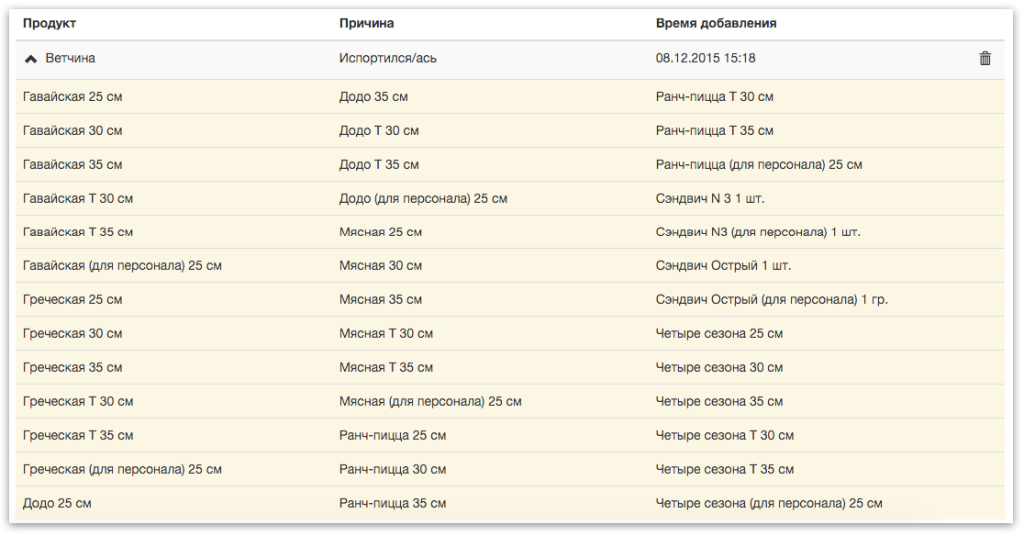Click the Причина column header
Image resolution: width=1024 pixels, height=536 pixels.
point(366,23)
